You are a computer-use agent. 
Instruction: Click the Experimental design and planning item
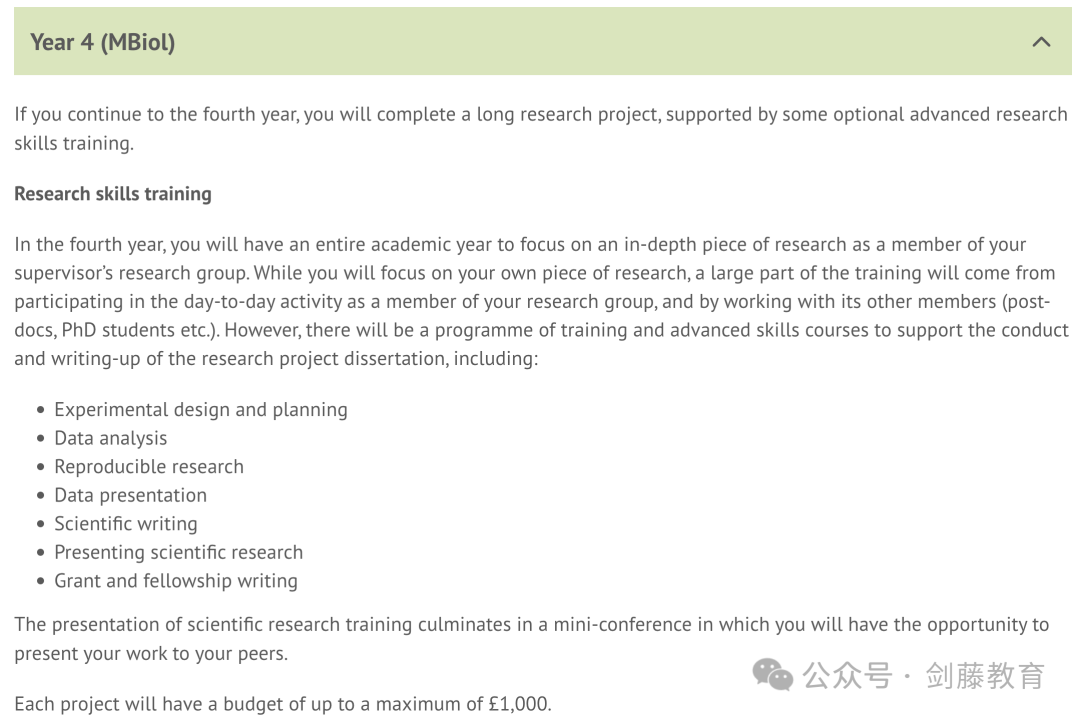coord(200,410)
